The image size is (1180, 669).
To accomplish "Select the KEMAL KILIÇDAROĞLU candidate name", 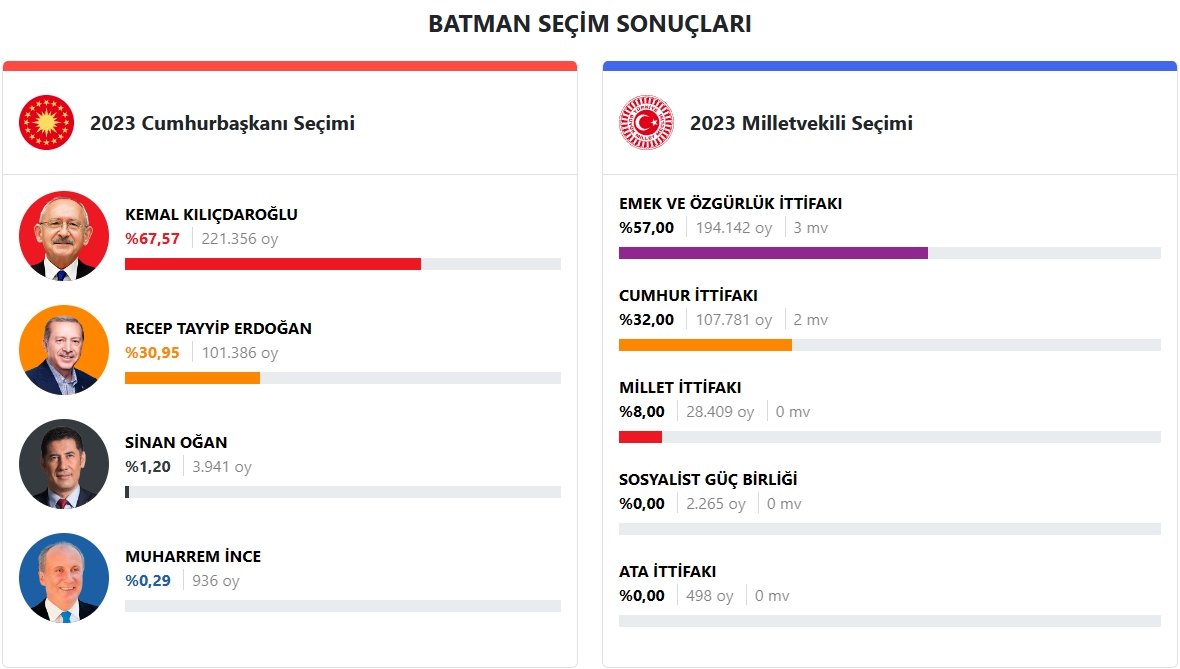I will [x=211, y=214].
